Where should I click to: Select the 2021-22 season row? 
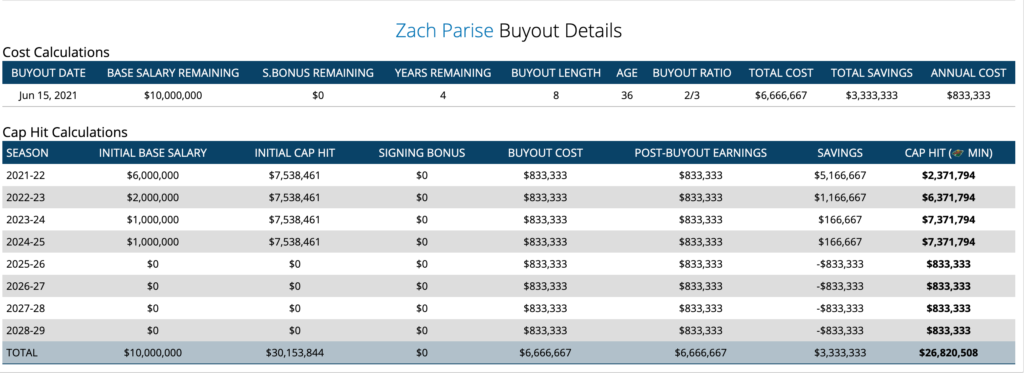(509, 175)
